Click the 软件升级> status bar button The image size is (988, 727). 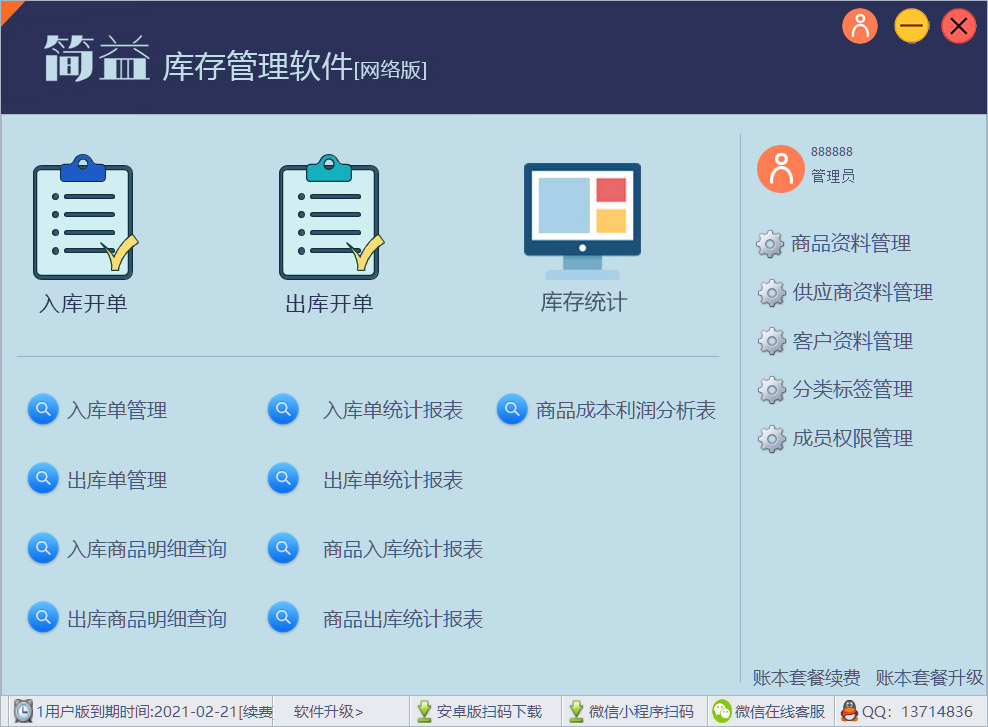point(328,712)
